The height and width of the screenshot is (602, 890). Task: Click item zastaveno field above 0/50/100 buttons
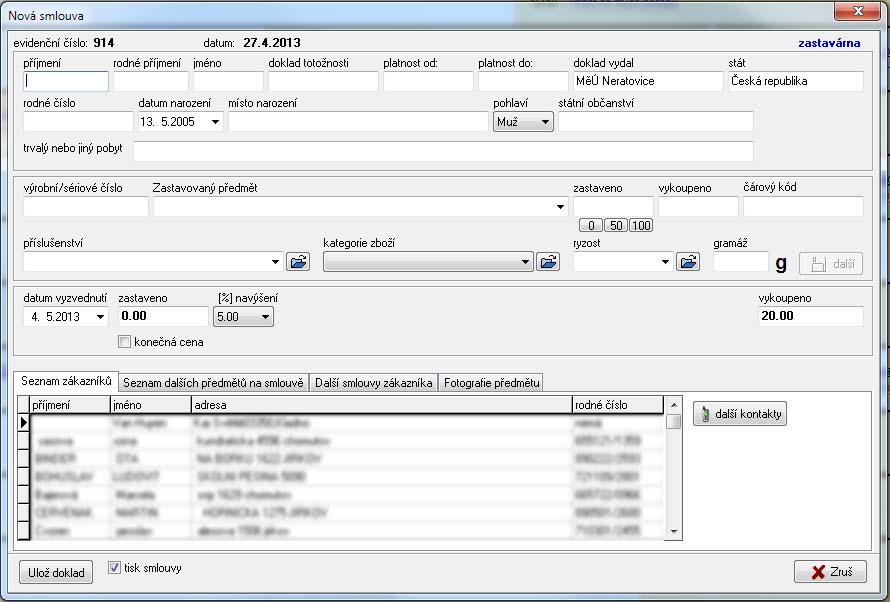coord(613,207)
